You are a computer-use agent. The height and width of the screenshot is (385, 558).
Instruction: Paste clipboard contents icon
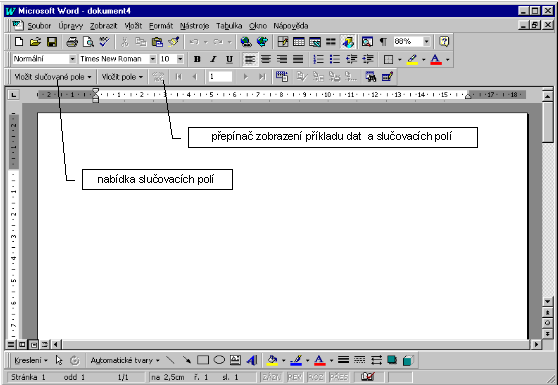[157, 42]
